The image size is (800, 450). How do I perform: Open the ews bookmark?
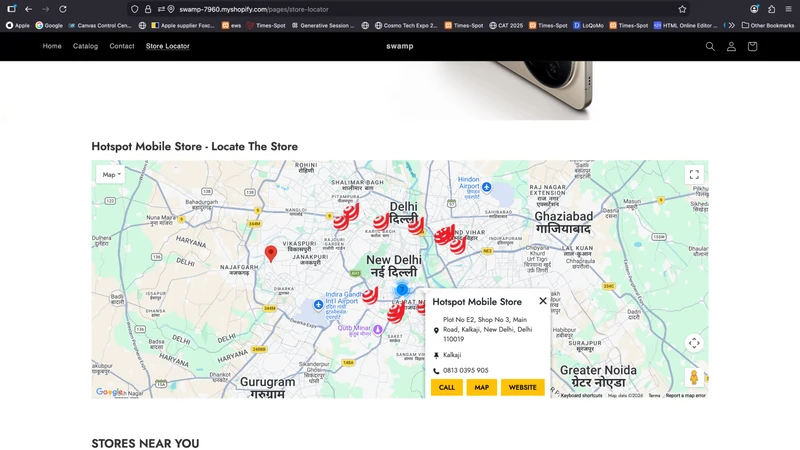coord(231,25)
